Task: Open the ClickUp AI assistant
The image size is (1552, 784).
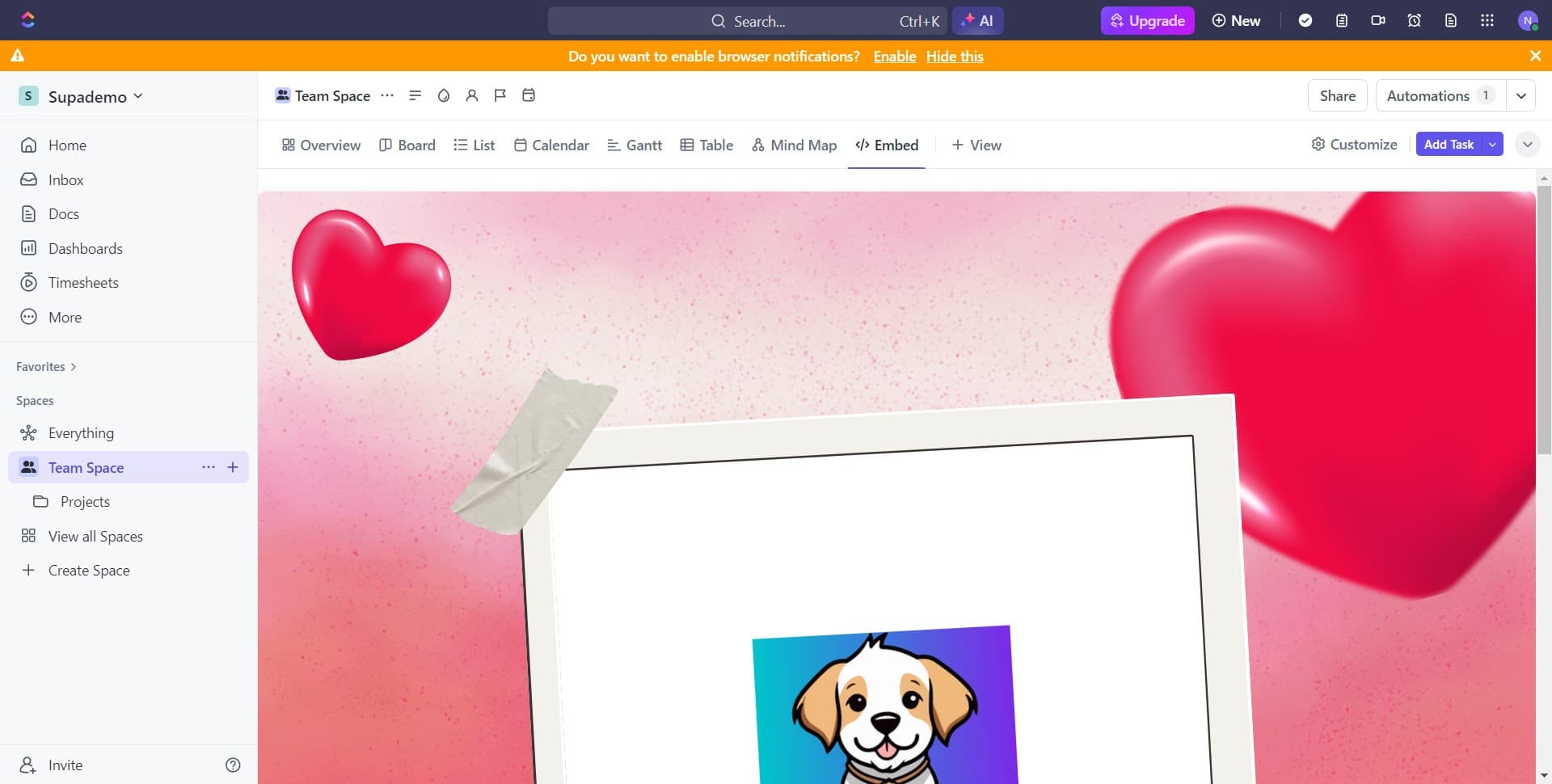Action: (978, 20)
